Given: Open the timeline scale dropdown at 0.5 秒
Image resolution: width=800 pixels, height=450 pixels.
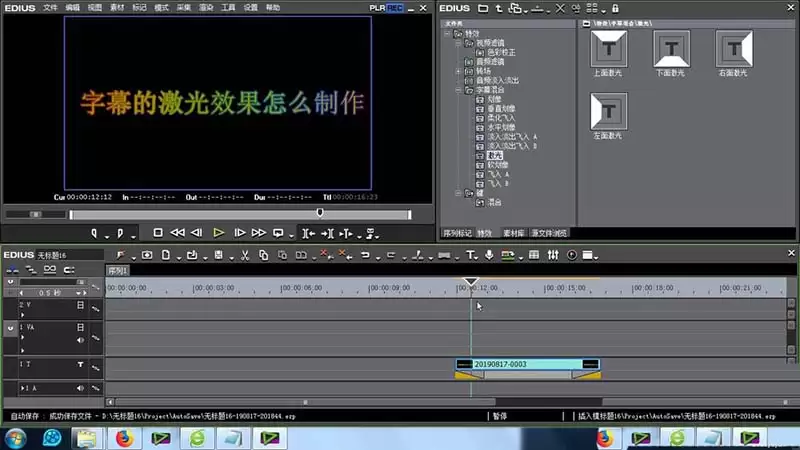Looking at the screenshot, I should [78, 293].
